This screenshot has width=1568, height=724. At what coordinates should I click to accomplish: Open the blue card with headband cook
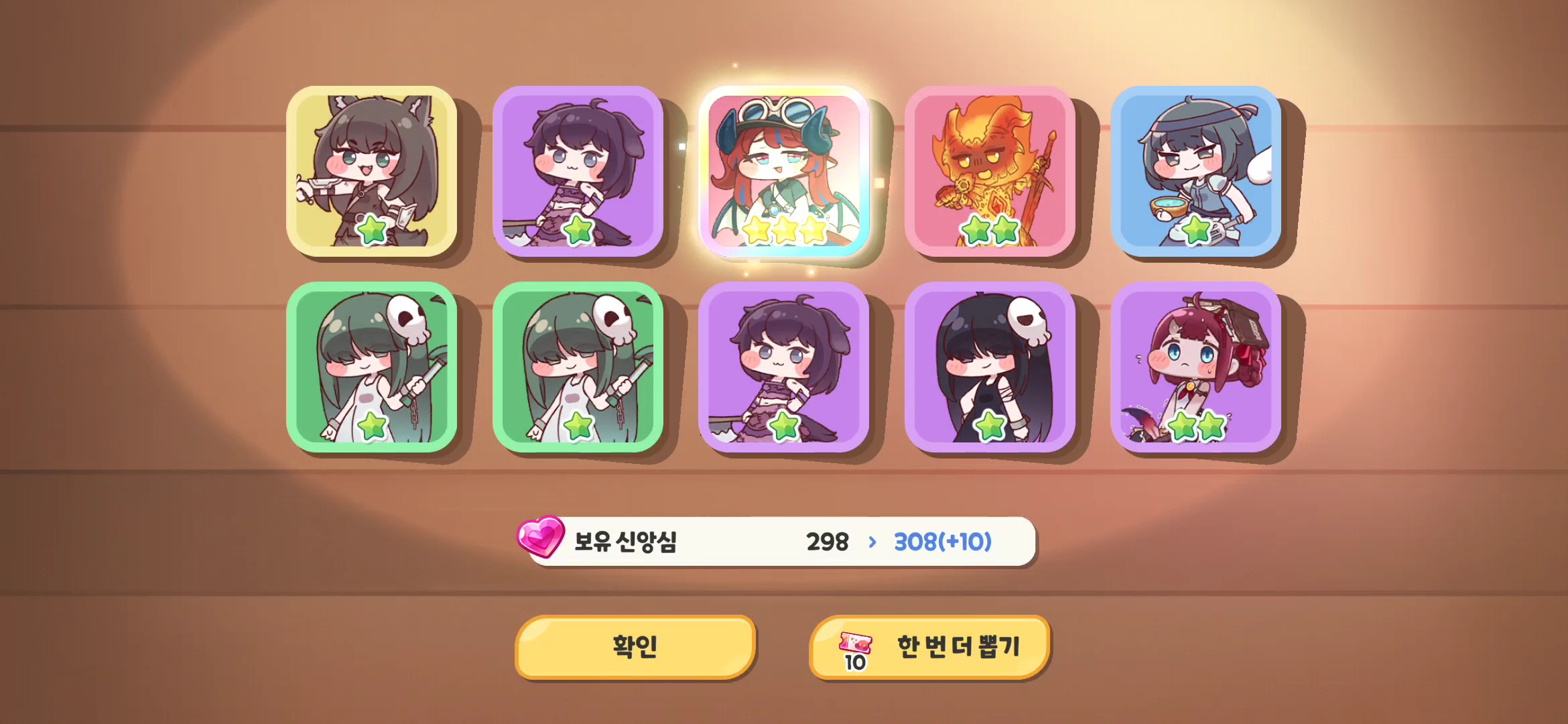tap(1196, 171)
